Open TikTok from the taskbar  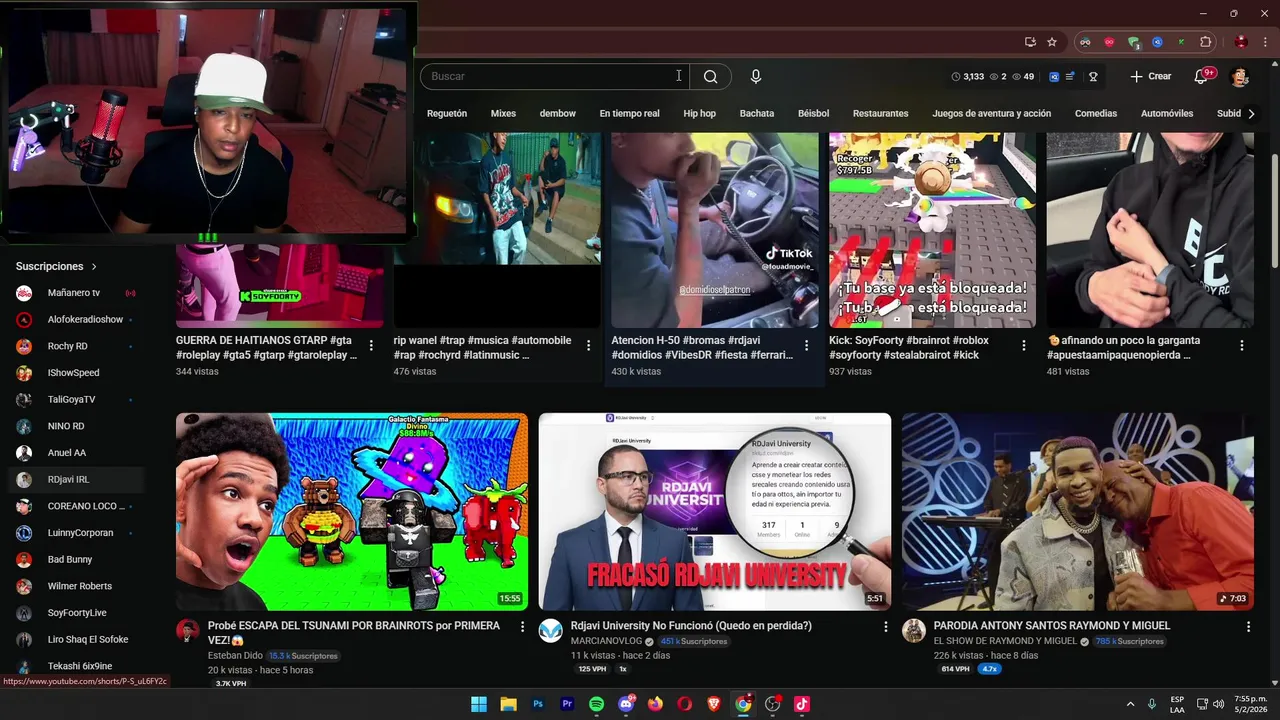(x=801, y=704)
